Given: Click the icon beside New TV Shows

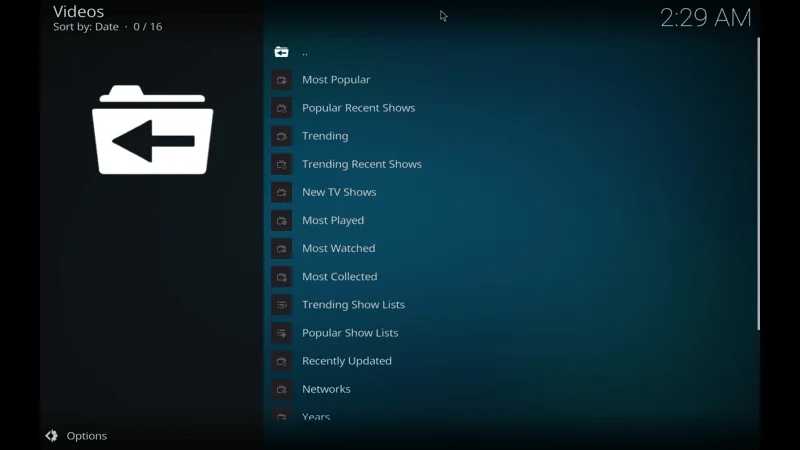Looking at the screenshot, I should pyautogui.click(x=281, y=192).
